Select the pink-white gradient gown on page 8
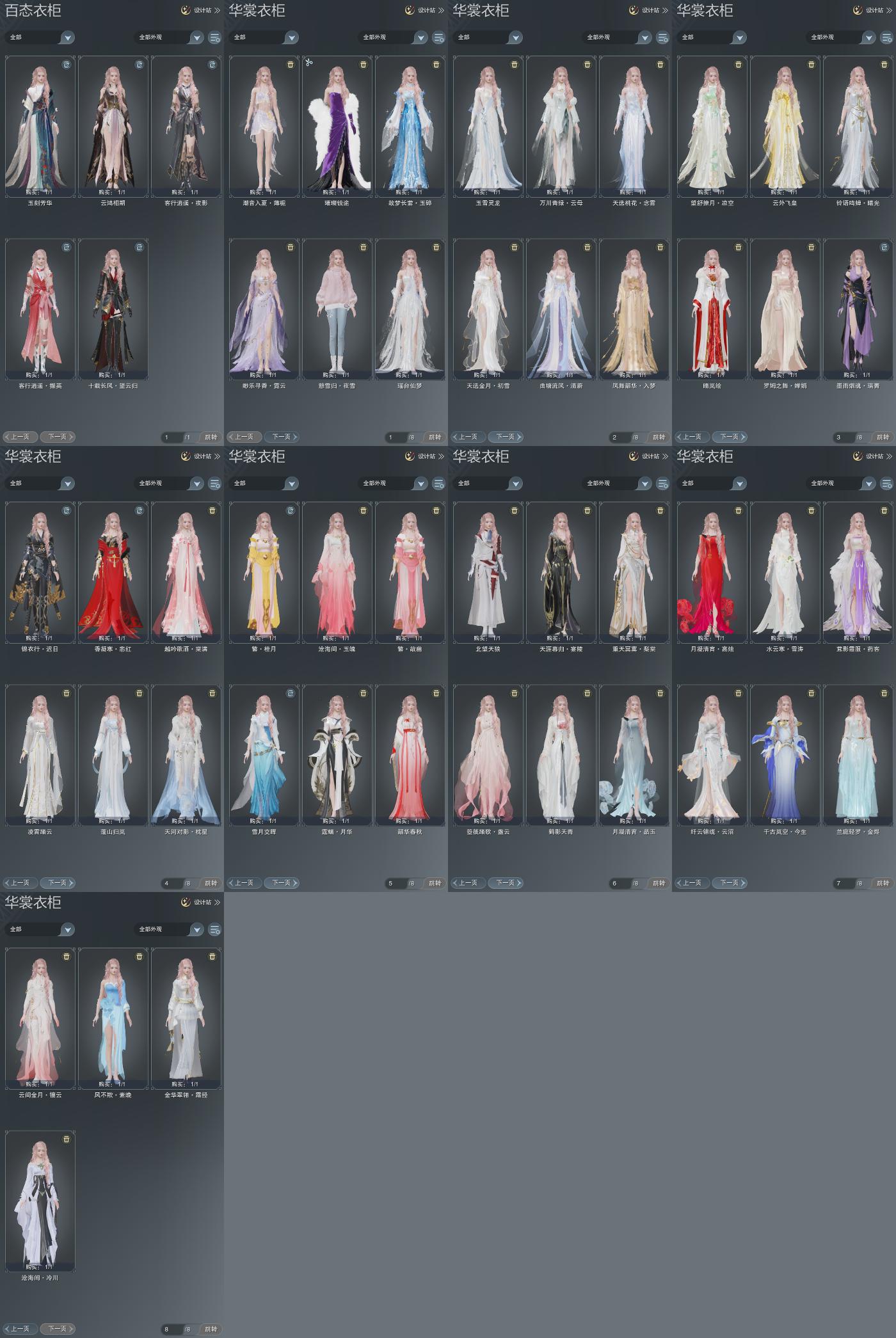Viewport: 896px width, 1338px height. tap(40, 1019)
